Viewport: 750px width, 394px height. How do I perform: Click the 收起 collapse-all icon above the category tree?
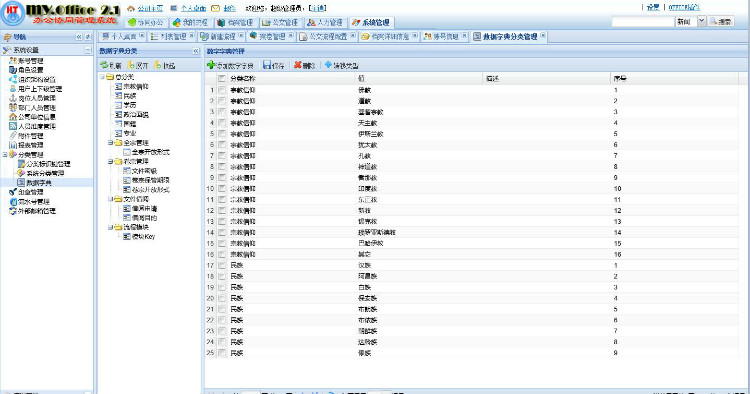pos(158,65)
